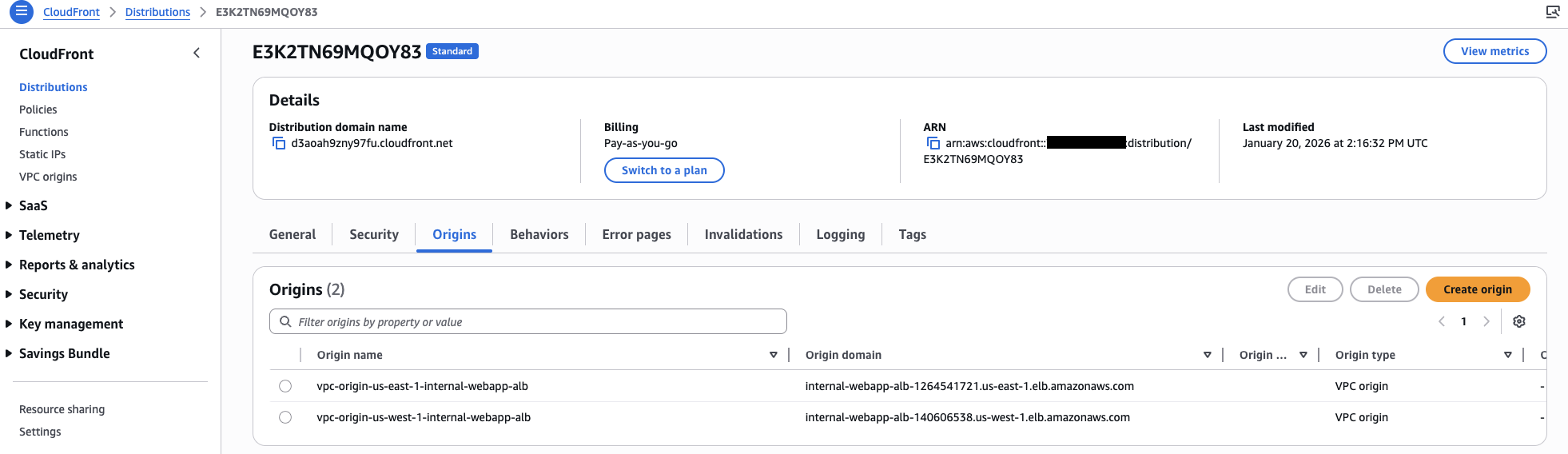1568x454 pixels.
Task: Go to next origins page arrow
Action: click(x=1486, y=321)
